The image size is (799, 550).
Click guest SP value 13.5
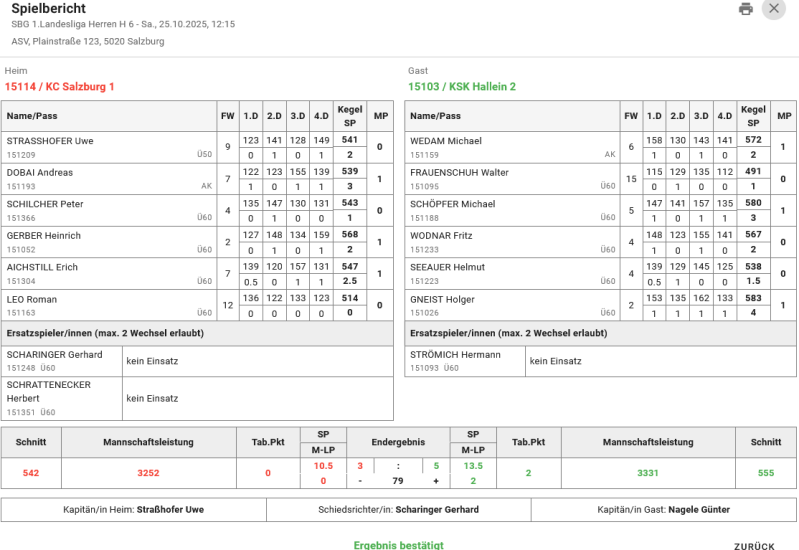(473, 466)
